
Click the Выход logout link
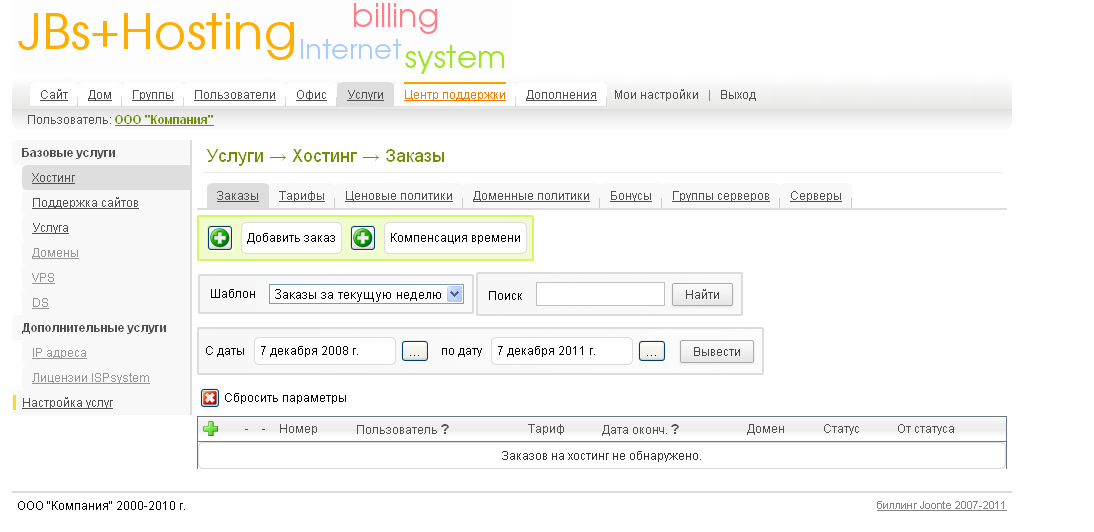pyautogui.click(x=738, y=95)
